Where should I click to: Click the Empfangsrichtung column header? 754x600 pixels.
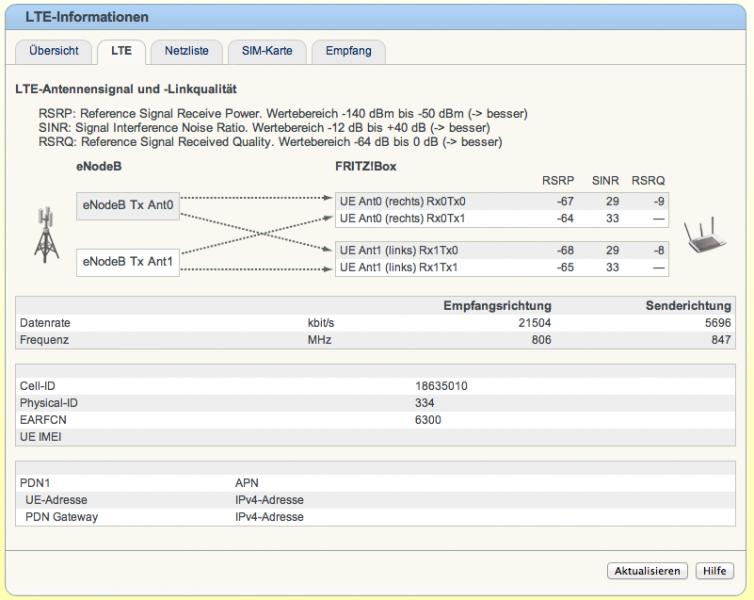tap(497, 306)
